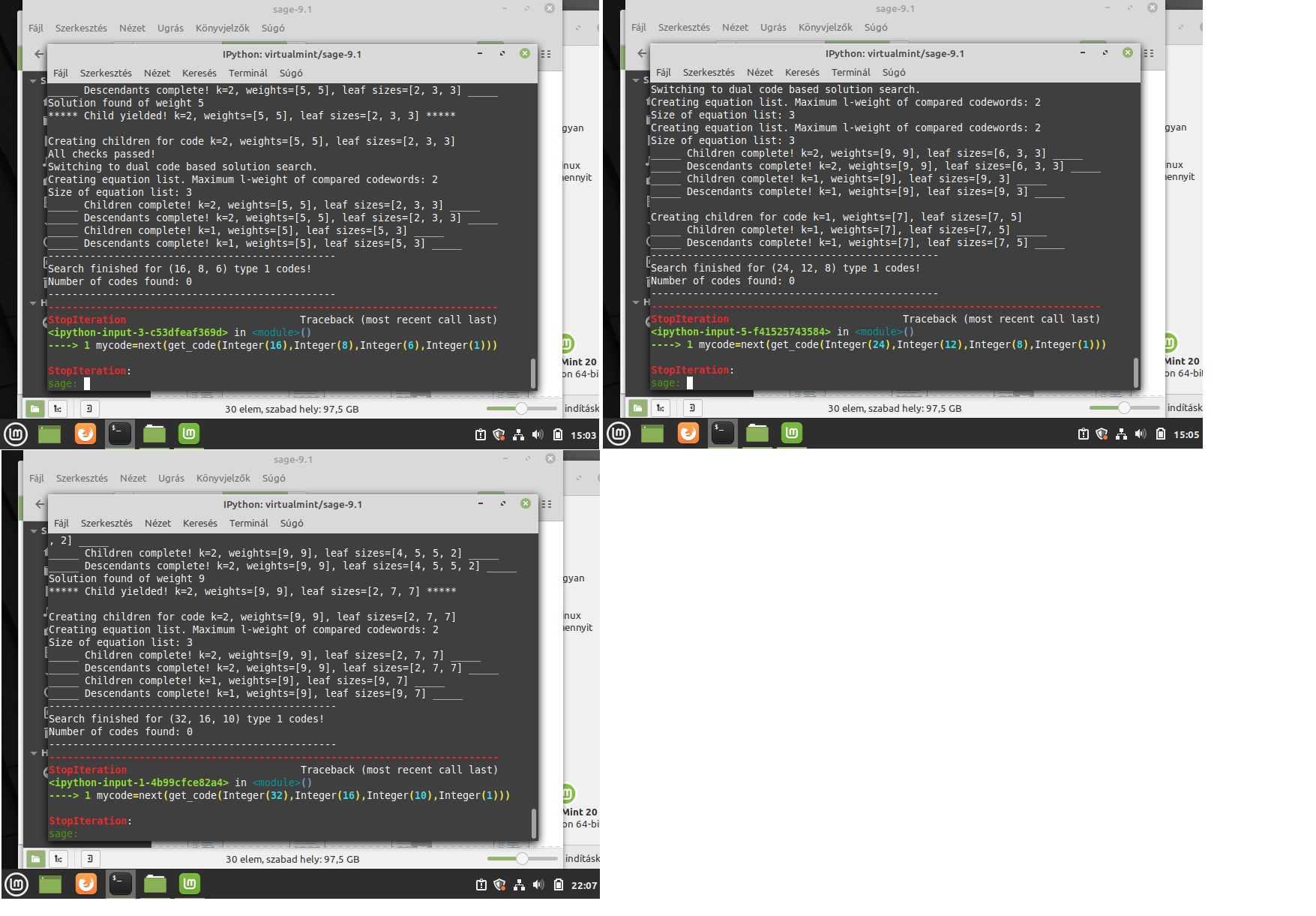Click the network icon next to the 22:07 clock
This screenshot has height=916, width=1316.
coord(519,885)
